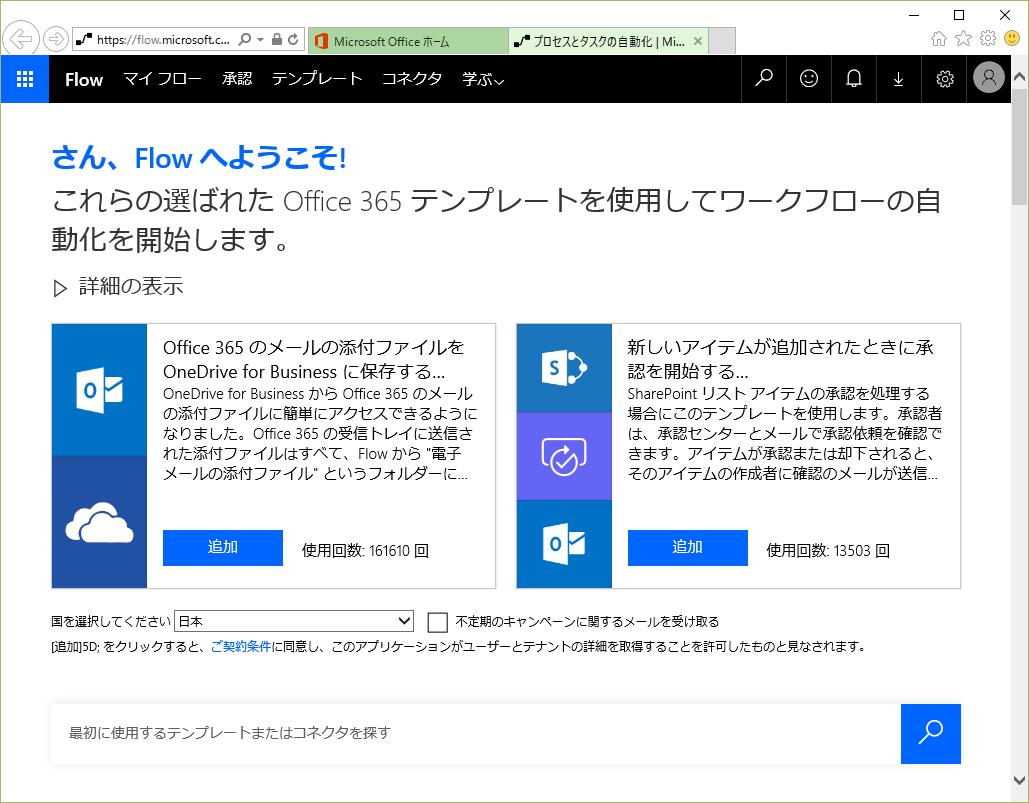Click the download arrow icon in header
The image size is (1029, 803).
point(898,79)
